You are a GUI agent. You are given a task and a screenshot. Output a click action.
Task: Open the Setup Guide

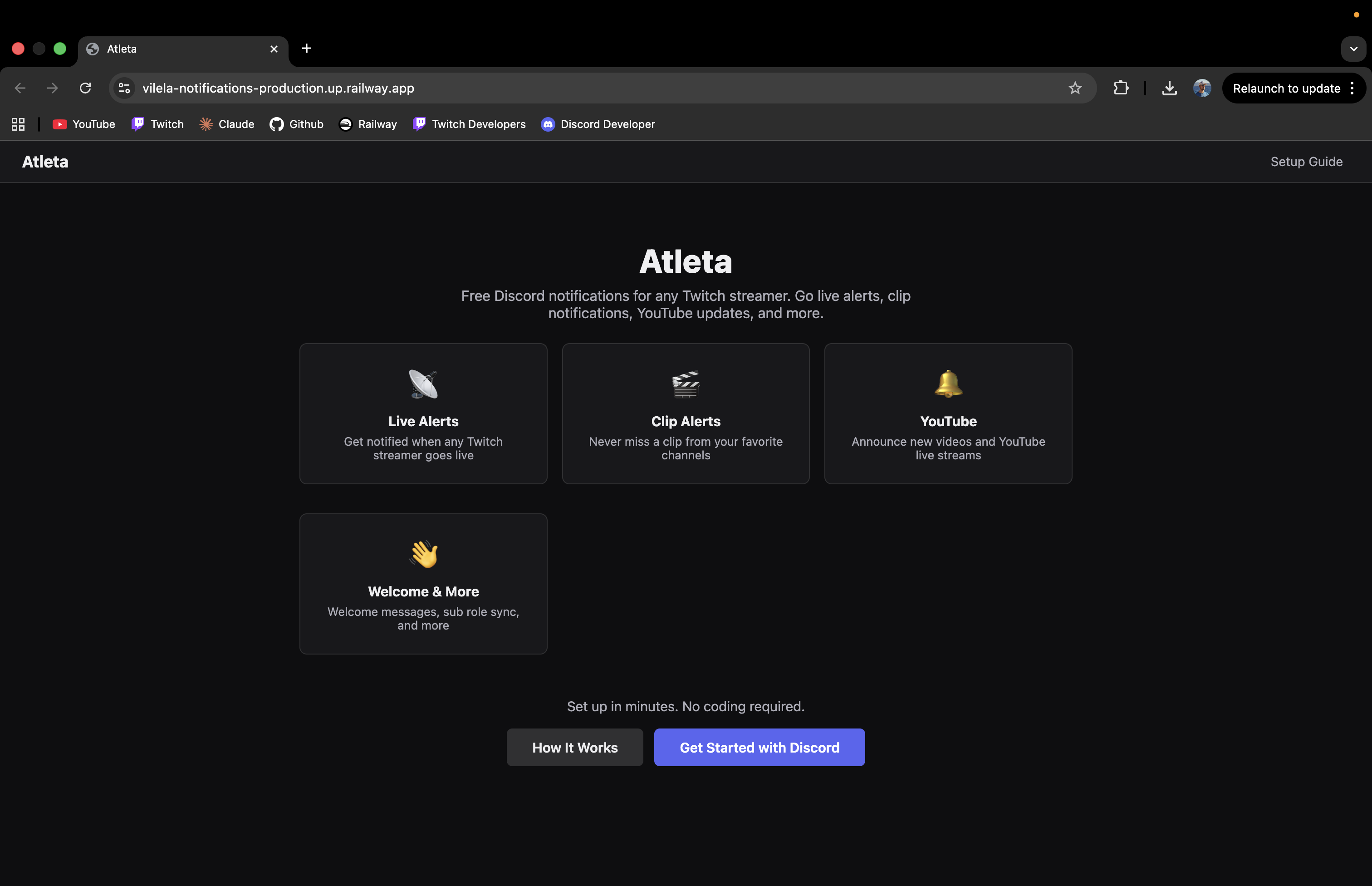point(1306,162)
